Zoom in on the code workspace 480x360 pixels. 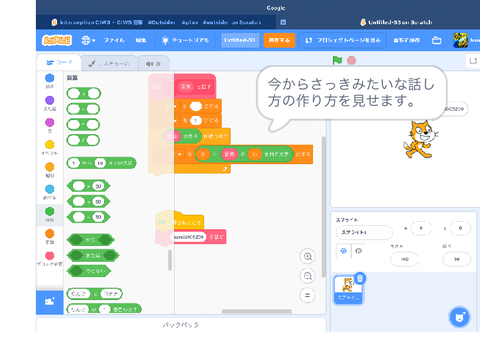tap(307, 257)
